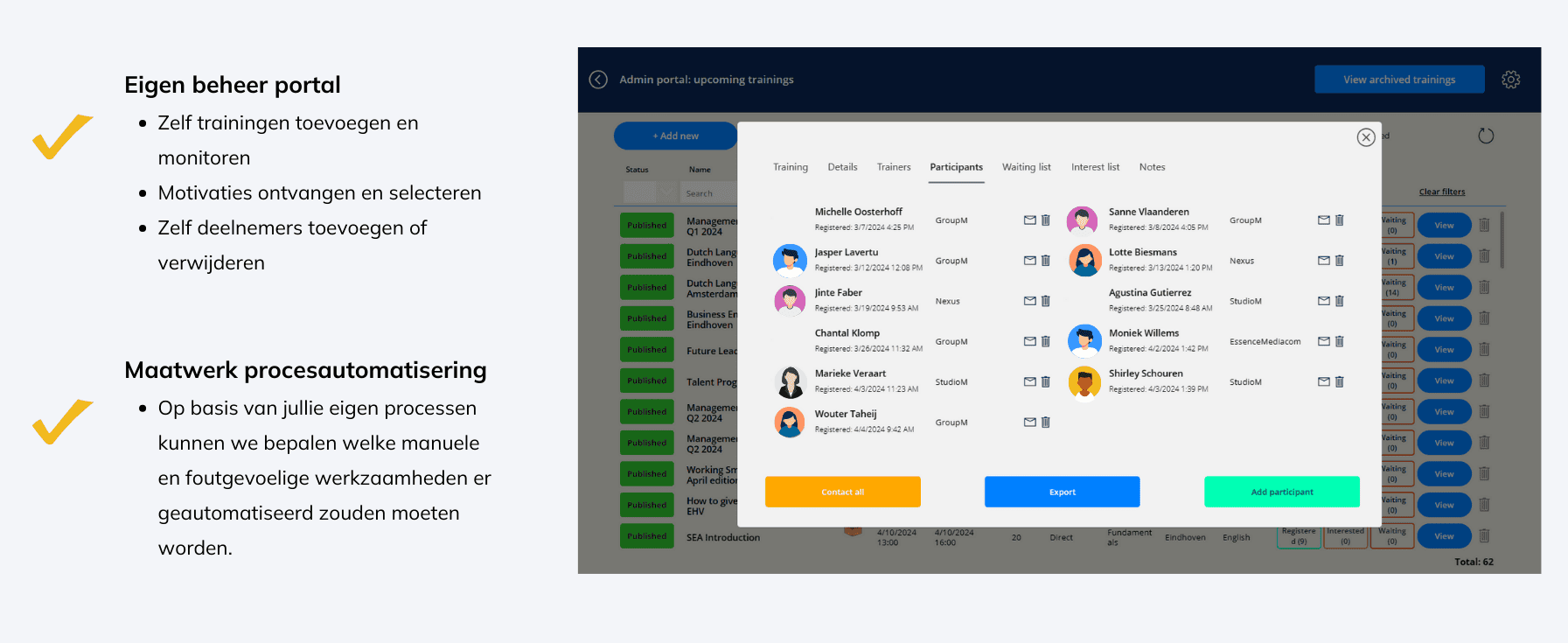This screenshot has width=1568, height=643.
Task: Click envelope icon next to Sanne Vlaanderen
Action: pyautogui.click(x=1323, y=220)
